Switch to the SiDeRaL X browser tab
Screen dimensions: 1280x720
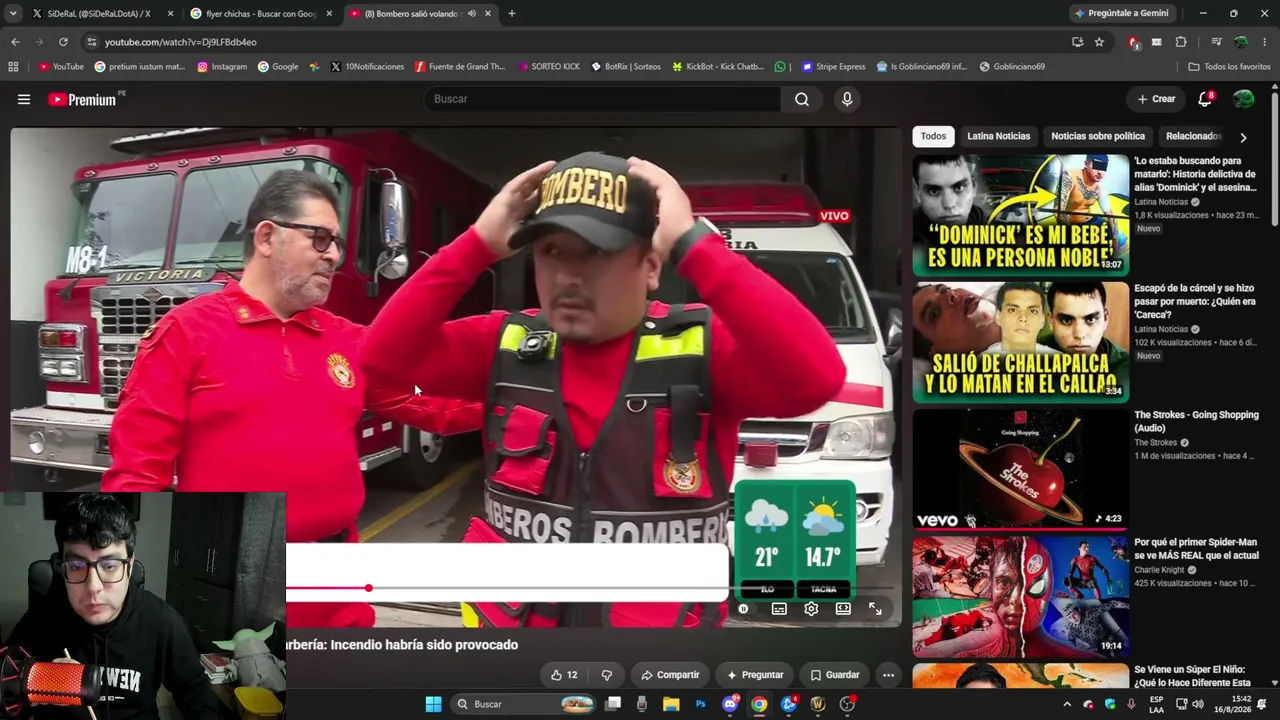point(98,14)
